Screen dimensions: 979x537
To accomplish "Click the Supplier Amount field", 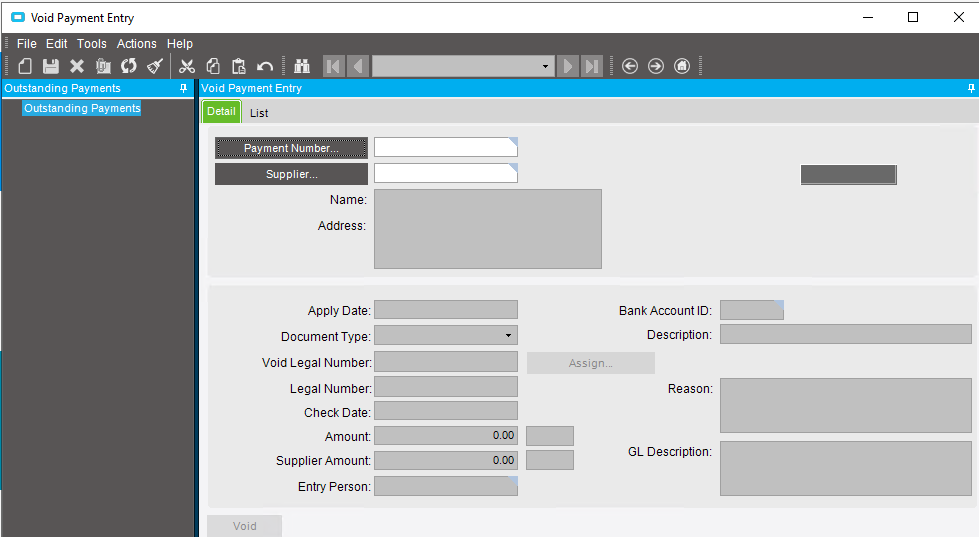I will [x=446, y=460].
